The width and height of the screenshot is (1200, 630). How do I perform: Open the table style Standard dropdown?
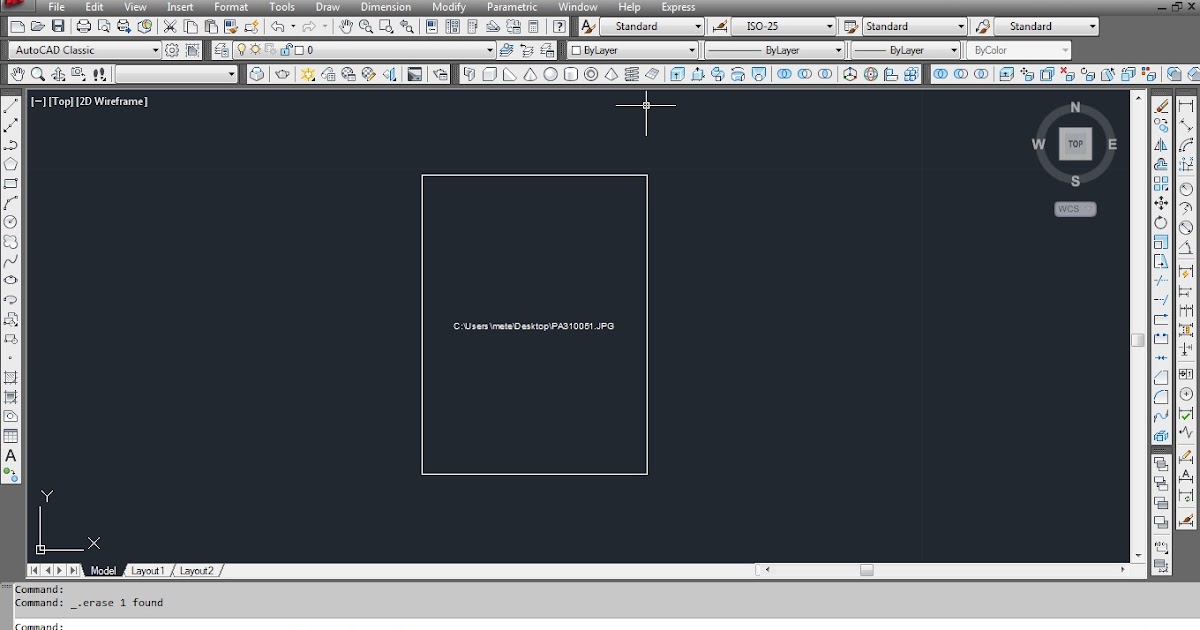point(915,26)
